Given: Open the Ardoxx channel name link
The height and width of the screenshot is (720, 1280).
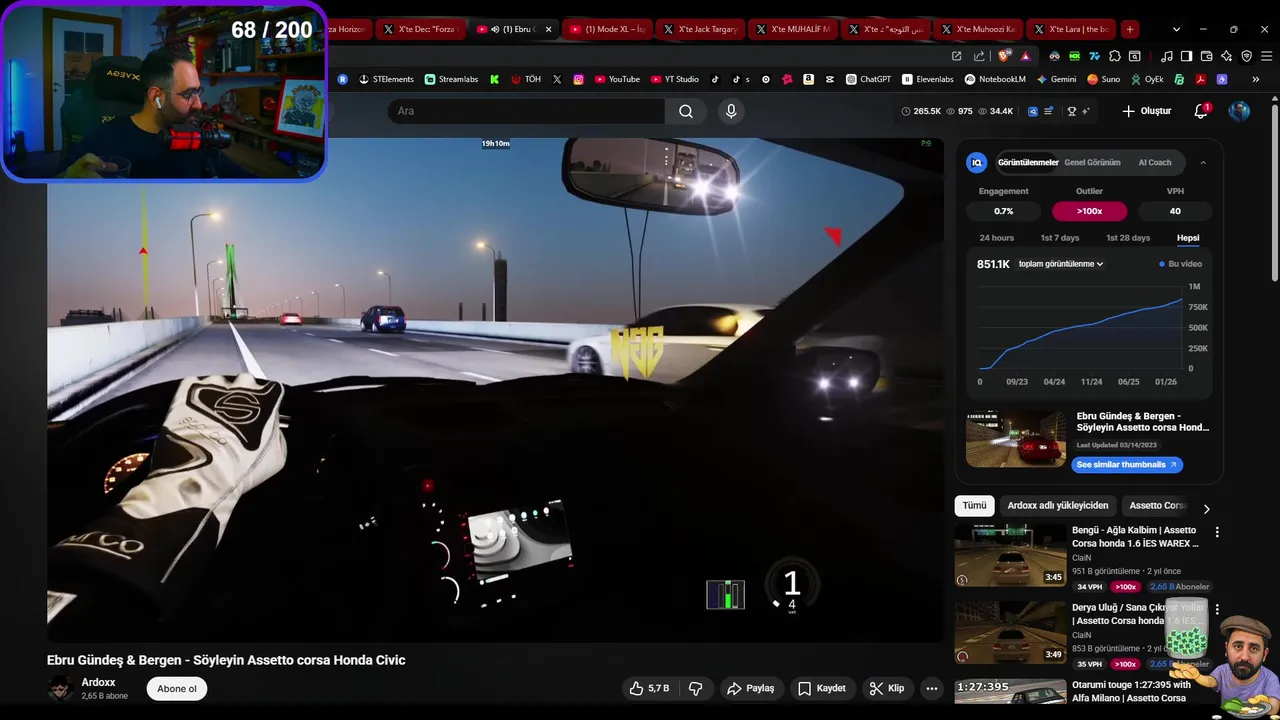Looking at the screenshot, I should [98, 682].
